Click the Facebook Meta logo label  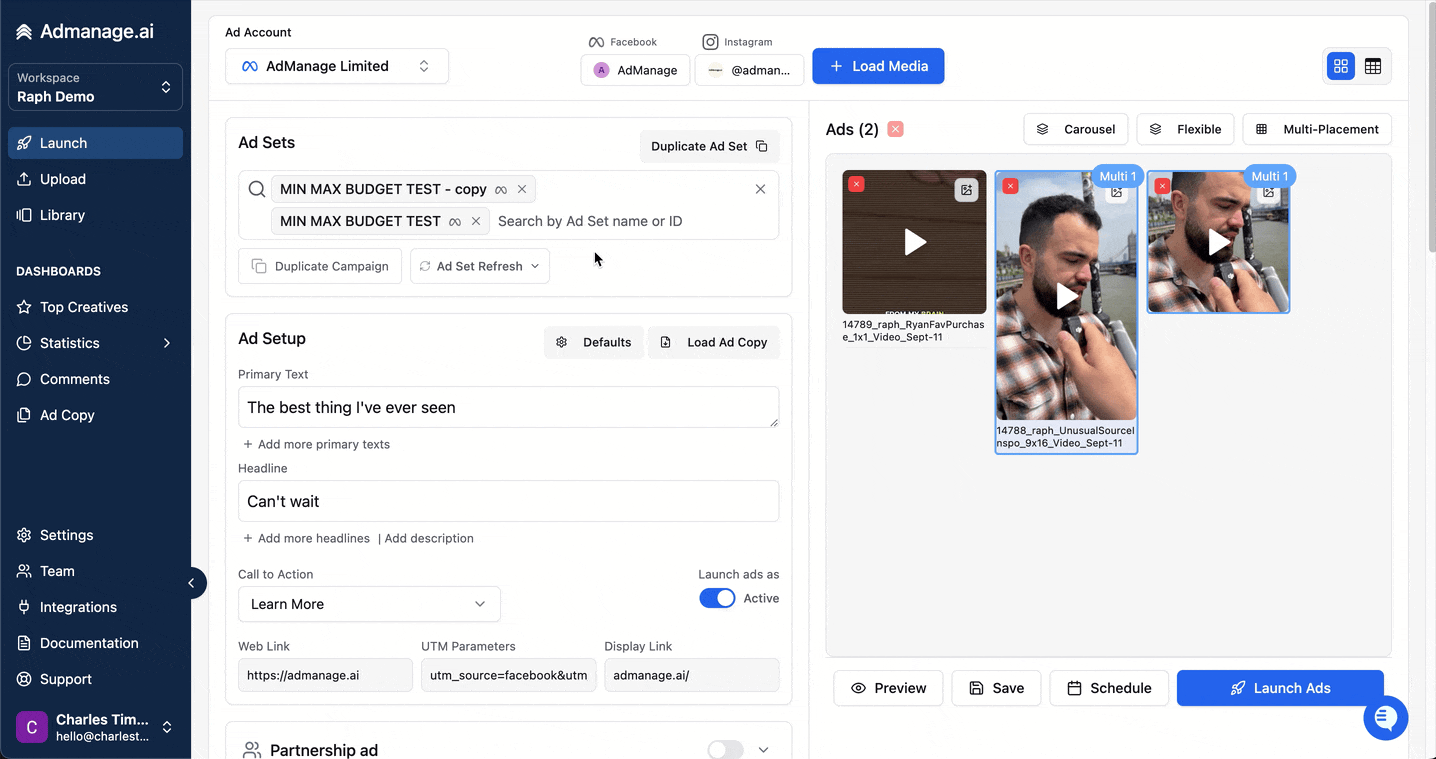coord(622,42)
